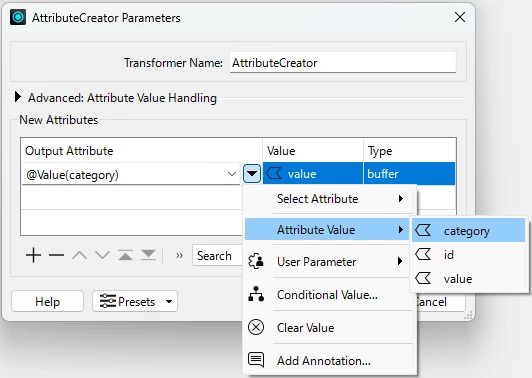Close the AttributeCreator Parameters dialog
The image size is (532, 378).
[460, 17]
